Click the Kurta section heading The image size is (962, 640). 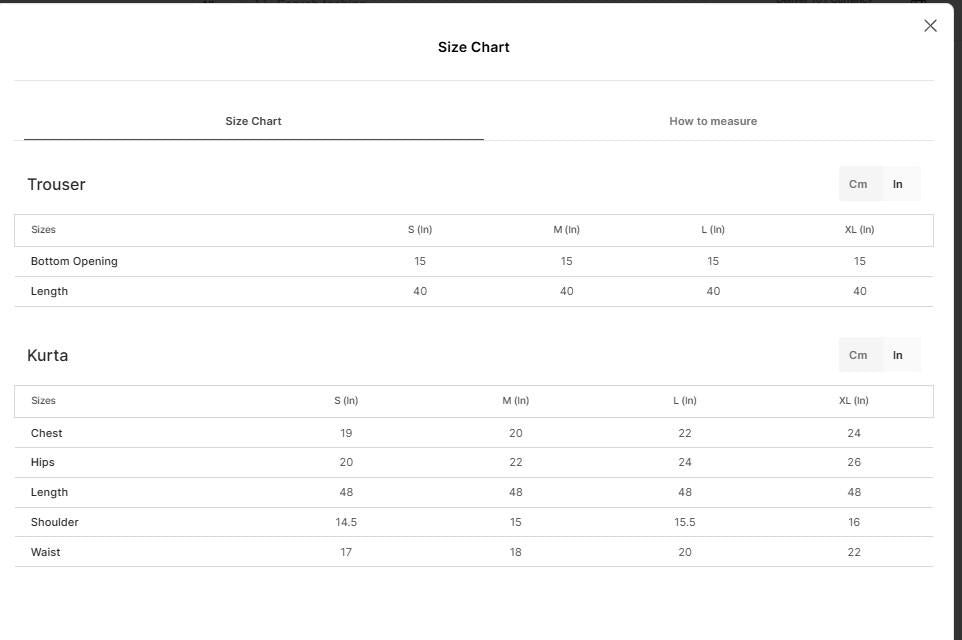47,355
